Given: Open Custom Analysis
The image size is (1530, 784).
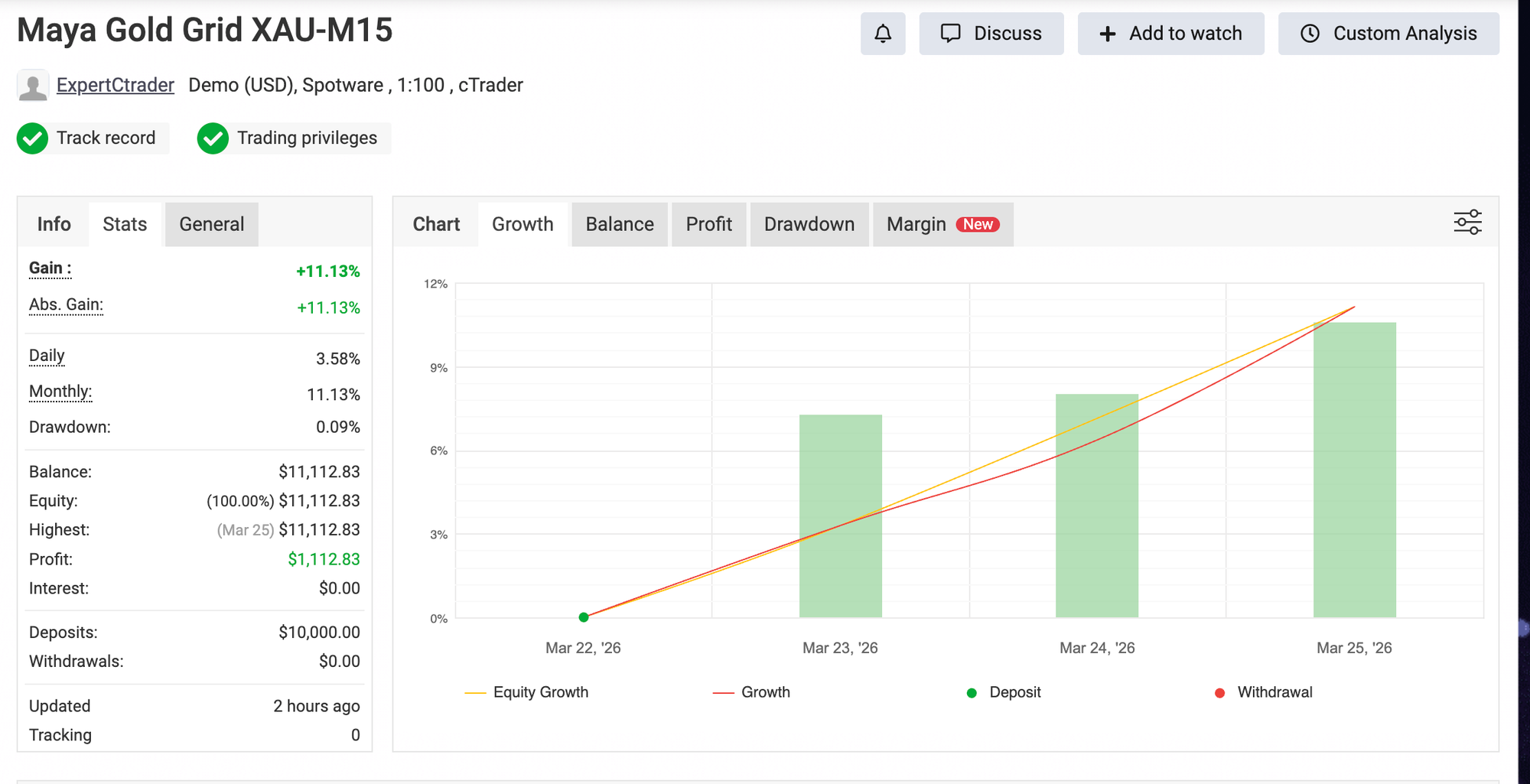Looking at the screenshot, I should 1388,34.
